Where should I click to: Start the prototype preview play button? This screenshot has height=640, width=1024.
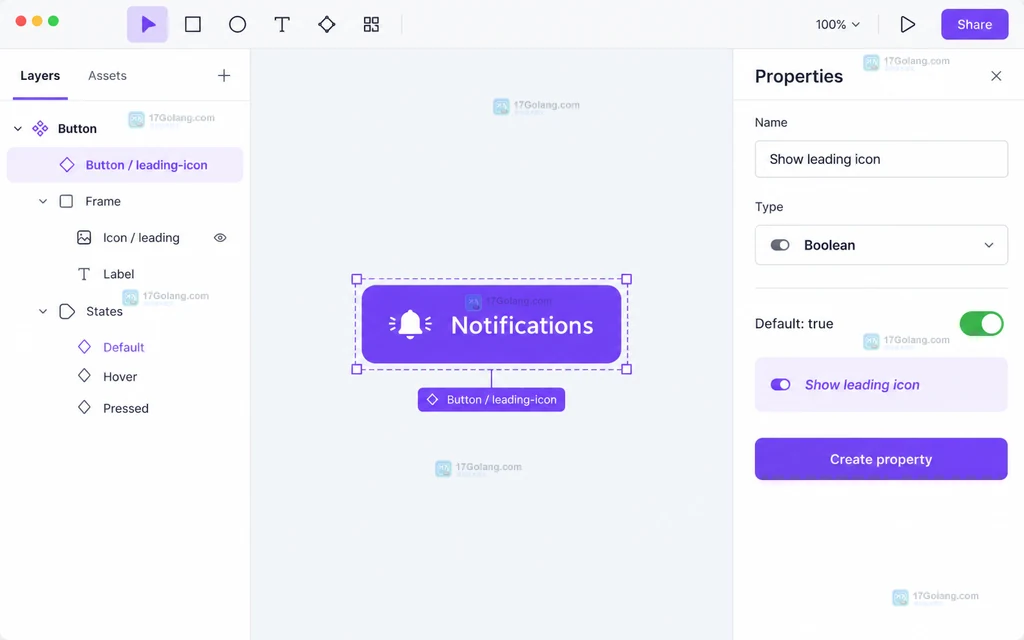(907, 24)
